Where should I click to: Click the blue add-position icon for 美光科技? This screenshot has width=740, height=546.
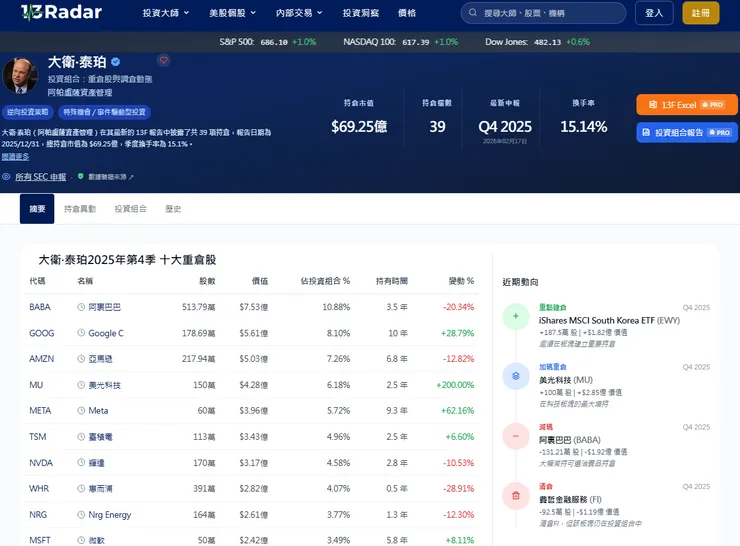point(515,376)
